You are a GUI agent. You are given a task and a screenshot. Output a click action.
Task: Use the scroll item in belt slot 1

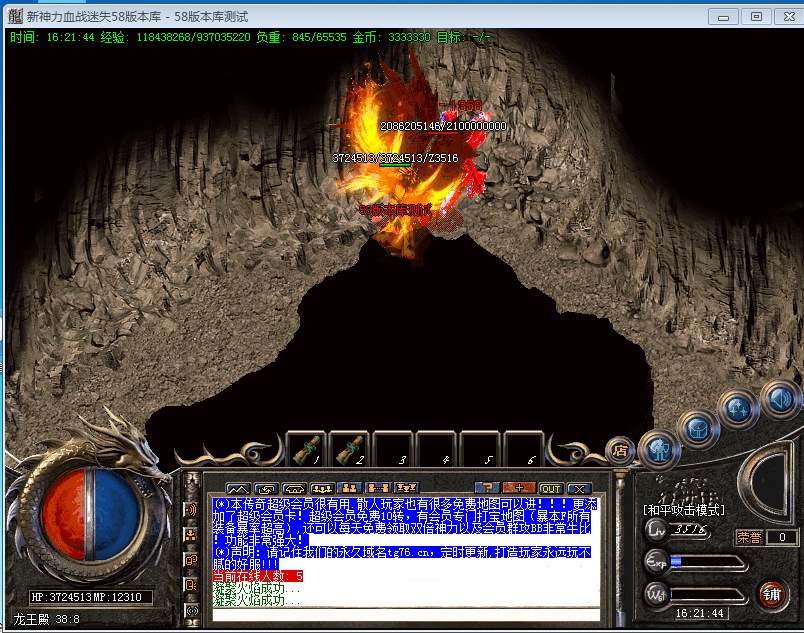306,450
